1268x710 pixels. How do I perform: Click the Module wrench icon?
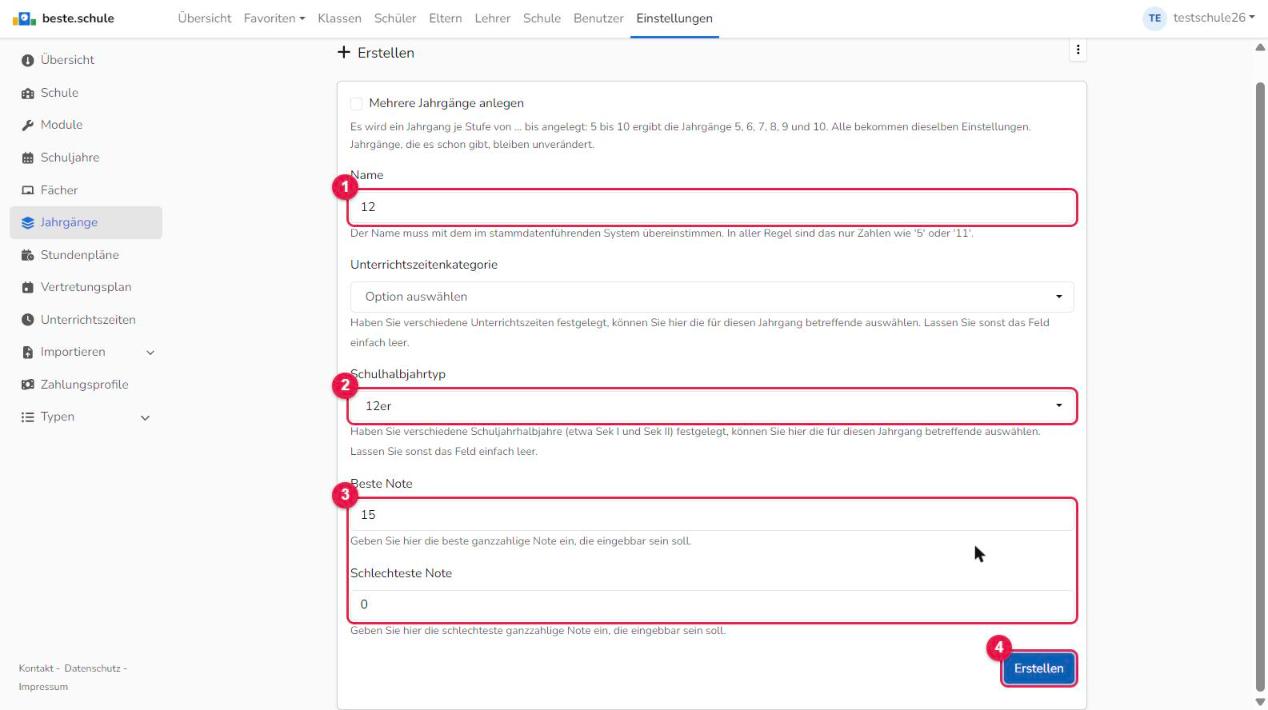27,125
